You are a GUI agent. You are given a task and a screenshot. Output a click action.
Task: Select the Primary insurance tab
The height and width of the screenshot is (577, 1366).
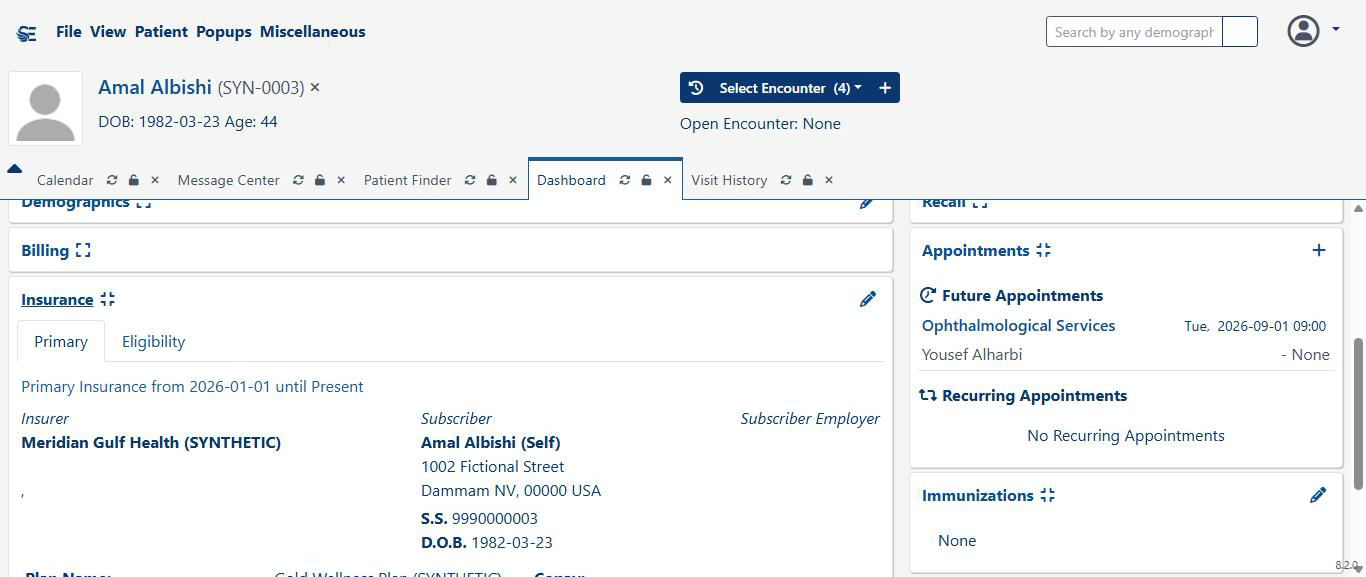coord(61,341)
